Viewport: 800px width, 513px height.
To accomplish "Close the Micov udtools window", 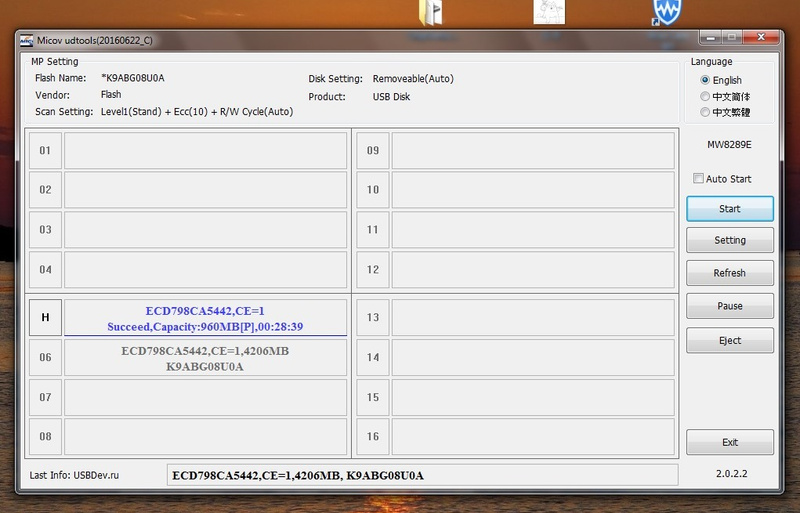I will 761,37.
